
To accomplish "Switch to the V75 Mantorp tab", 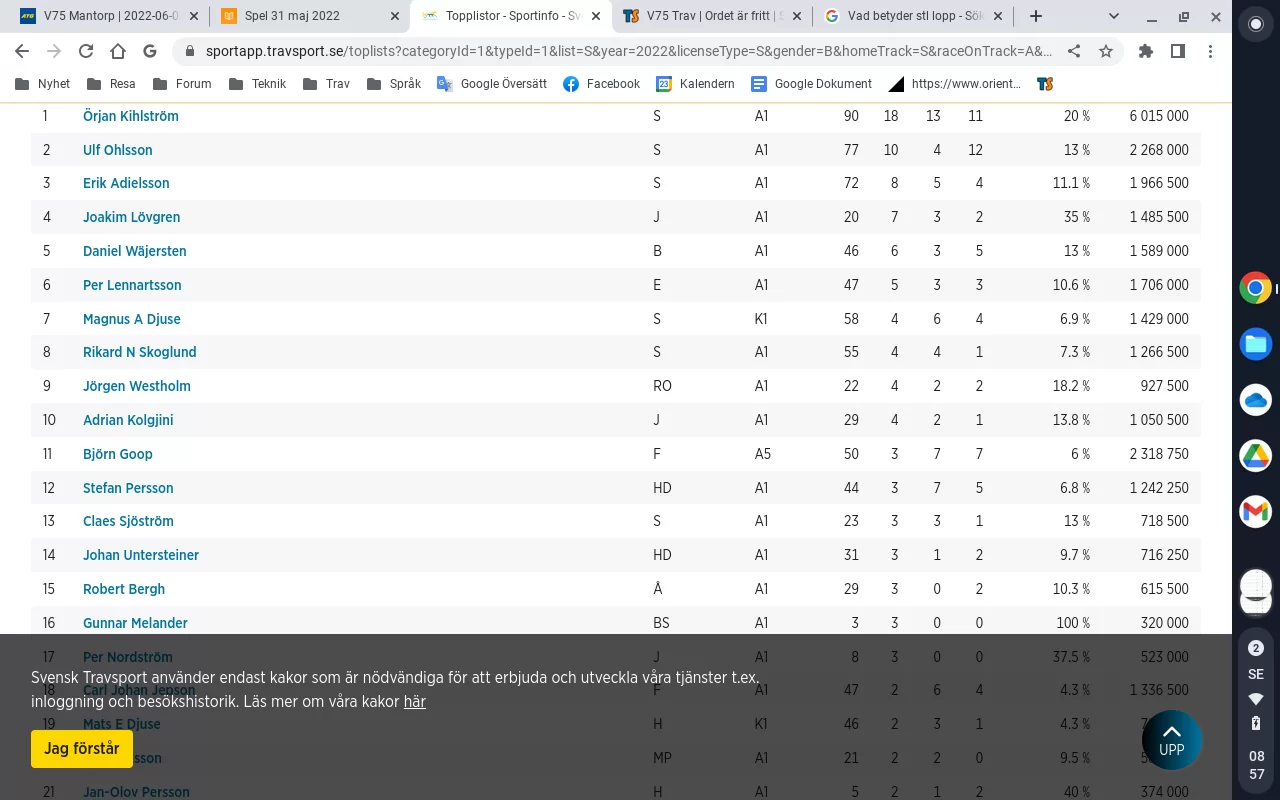I will click(x=105, y=16).
